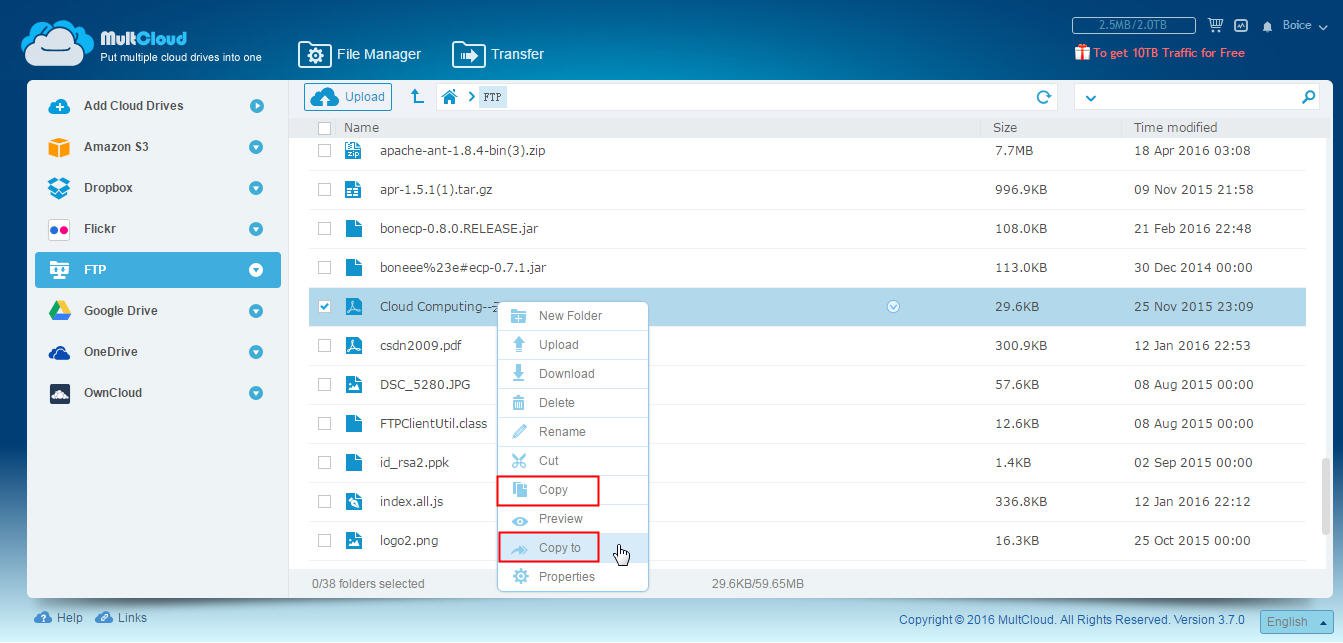1343x643 pixels.
Task: Choose Copy to in the context menu
Action: point(559,548)
